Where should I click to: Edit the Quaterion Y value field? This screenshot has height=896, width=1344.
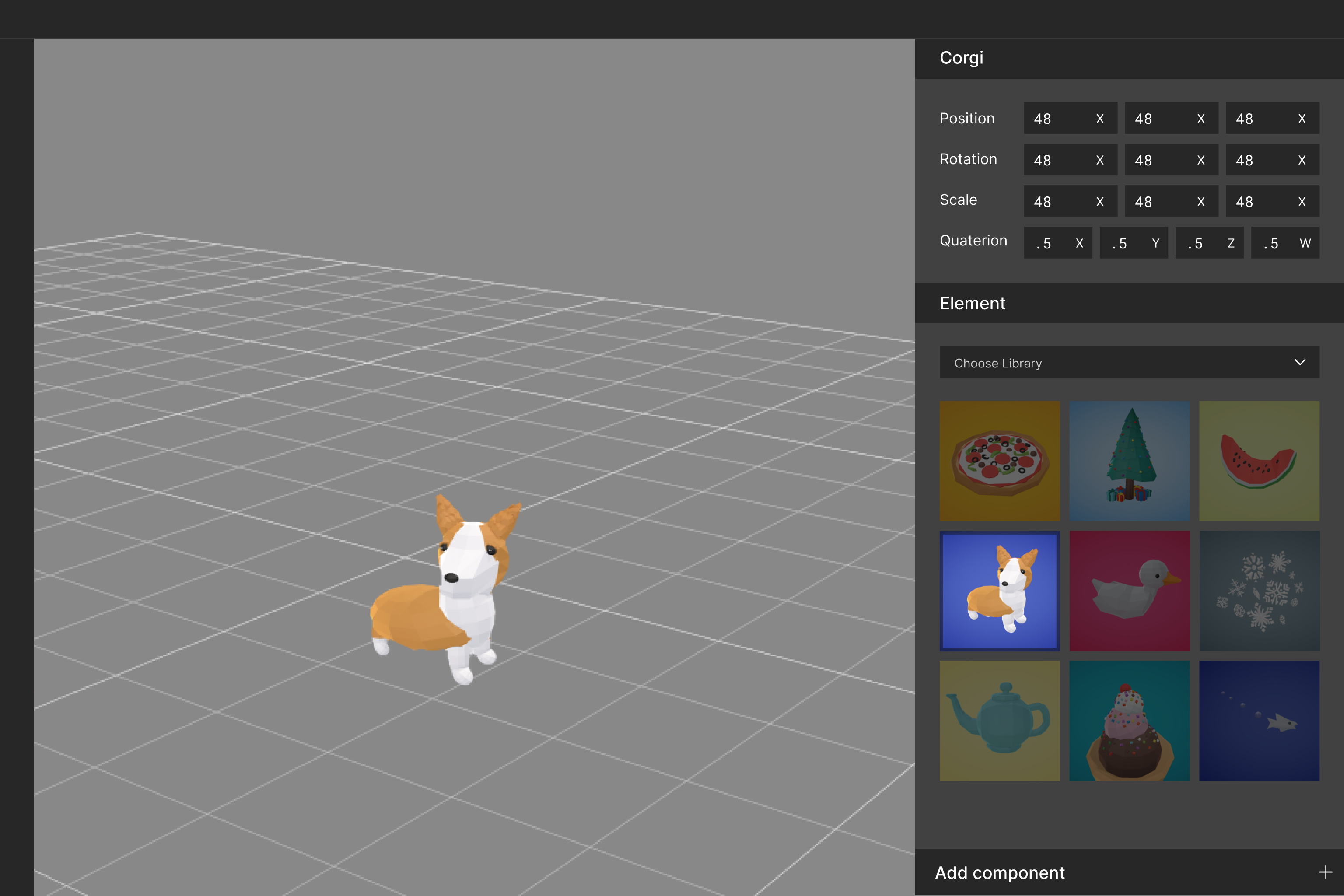[1134, 243]
